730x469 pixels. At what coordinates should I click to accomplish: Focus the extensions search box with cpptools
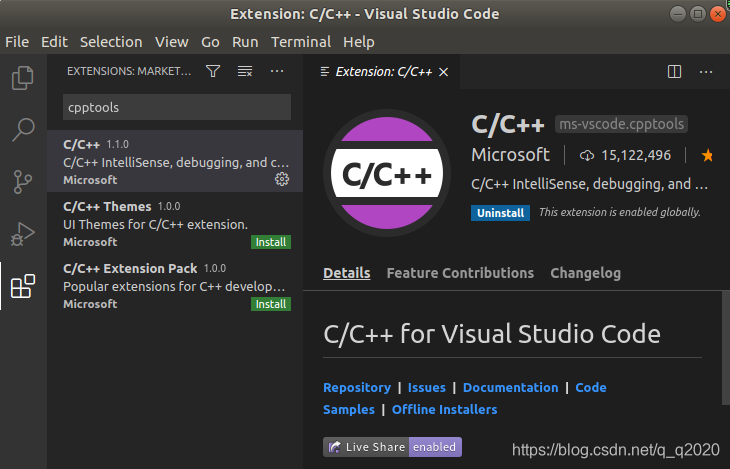coord(177,107)
